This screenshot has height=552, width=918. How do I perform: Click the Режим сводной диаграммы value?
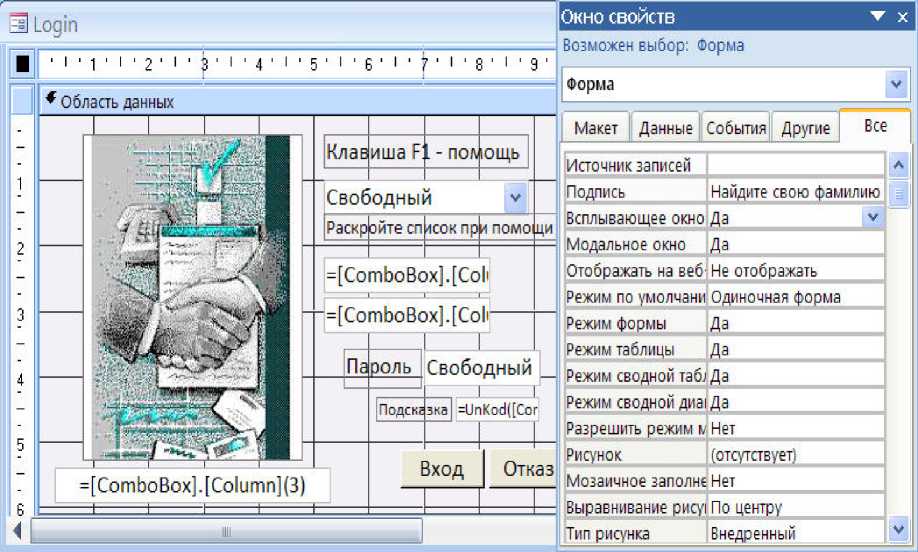[796, 402]
